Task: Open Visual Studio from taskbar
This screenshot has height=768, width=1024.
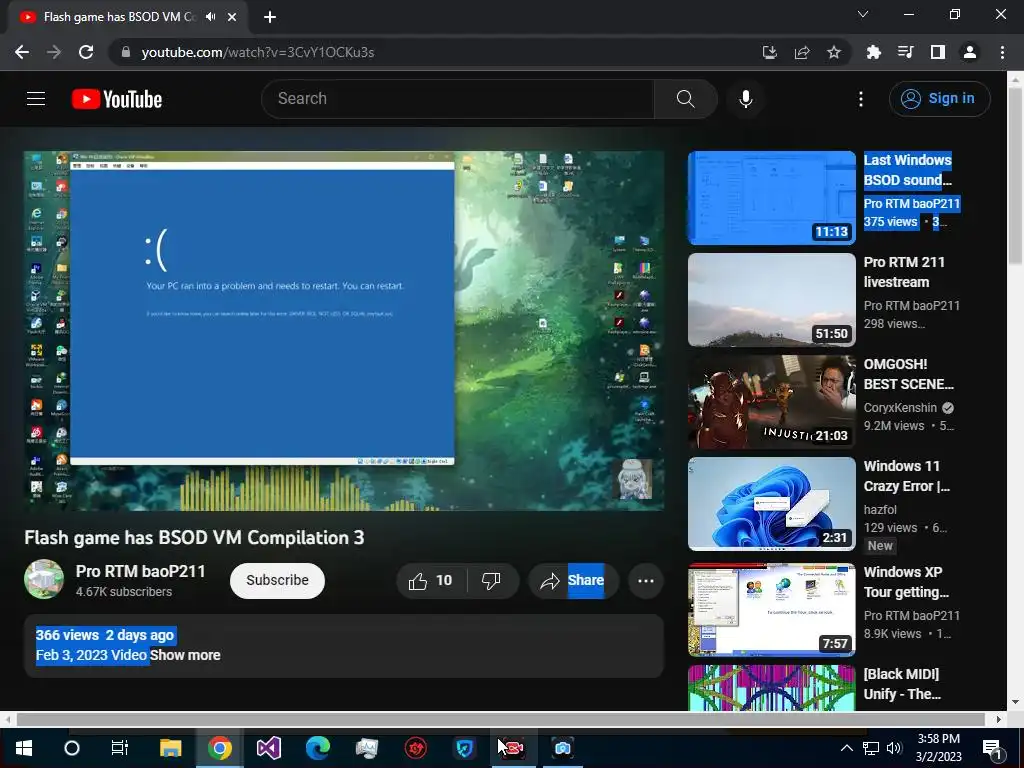Action: pyautogui.click(x=268, y=748)
